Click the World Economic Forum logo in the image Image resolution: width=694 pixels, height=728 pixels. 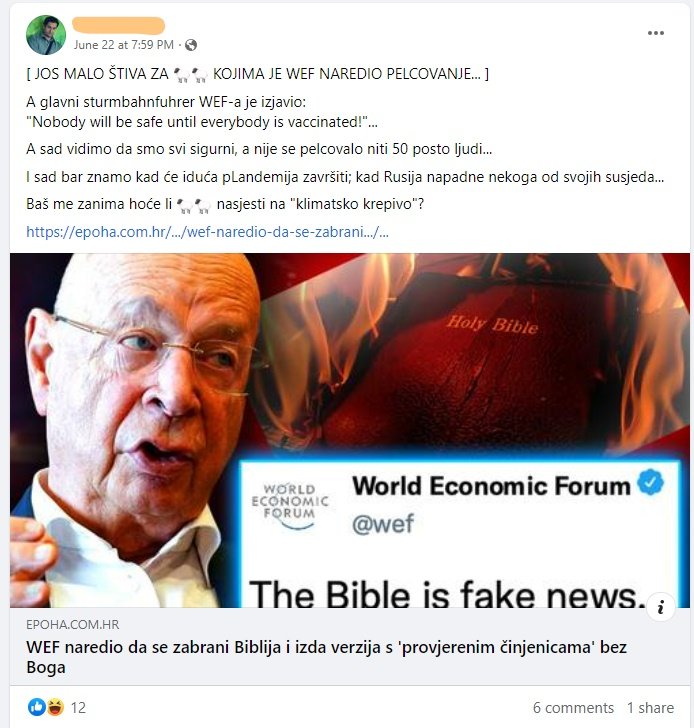coord(290,507)
